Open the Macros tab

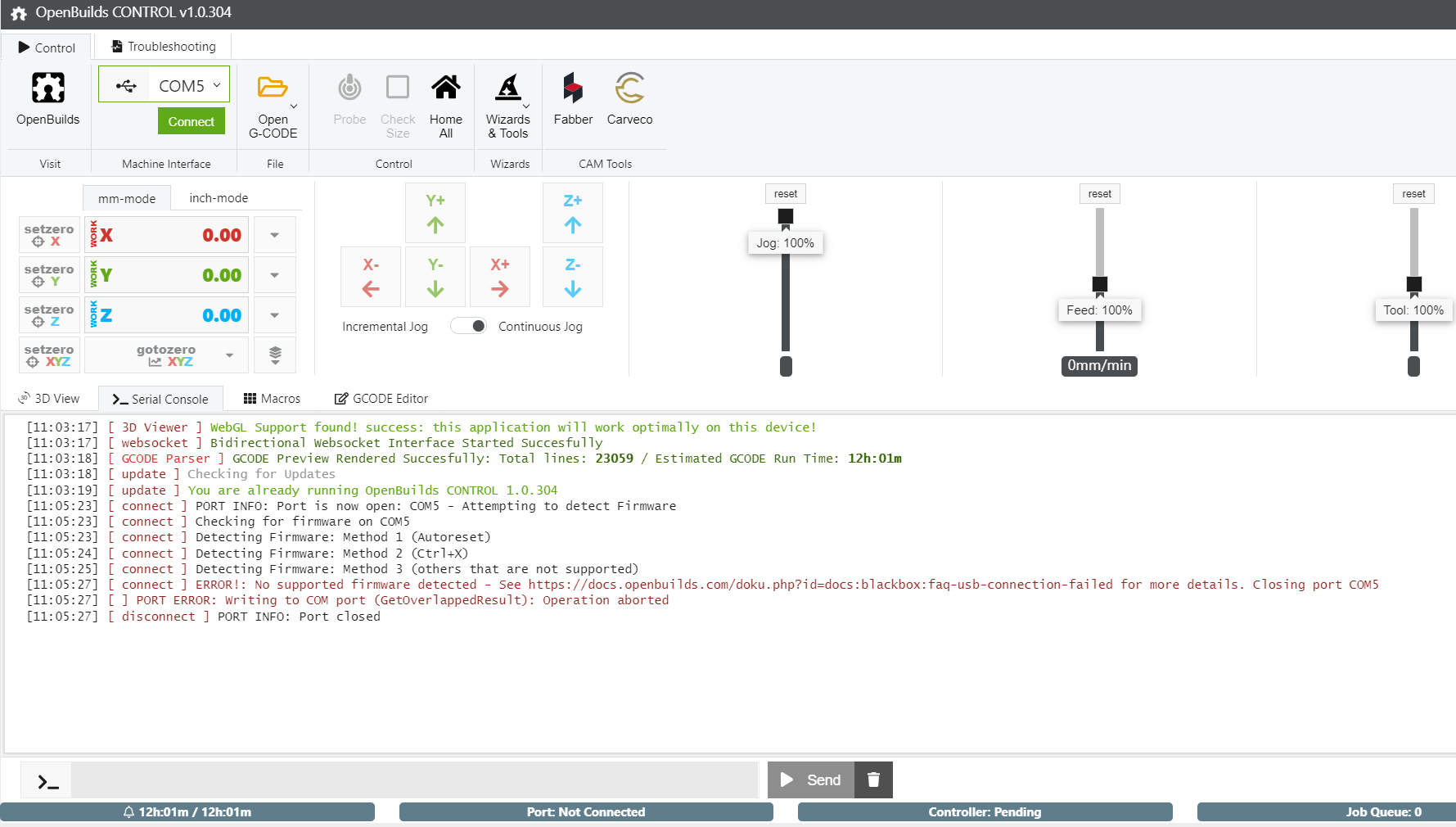coord(273,399)
